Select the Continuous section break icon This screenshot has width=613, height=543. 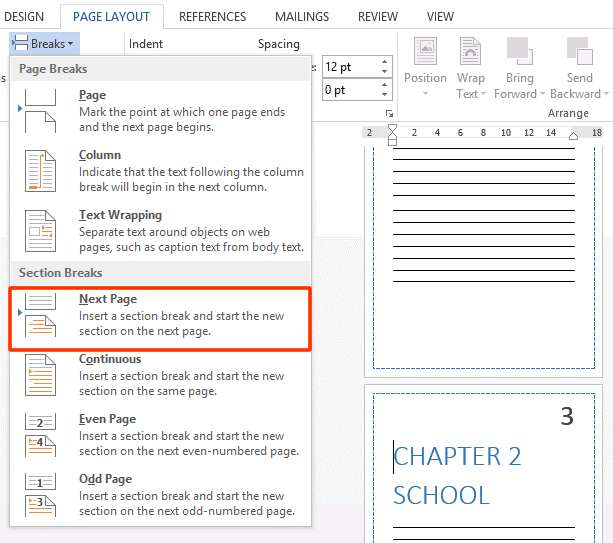[41, 375]
